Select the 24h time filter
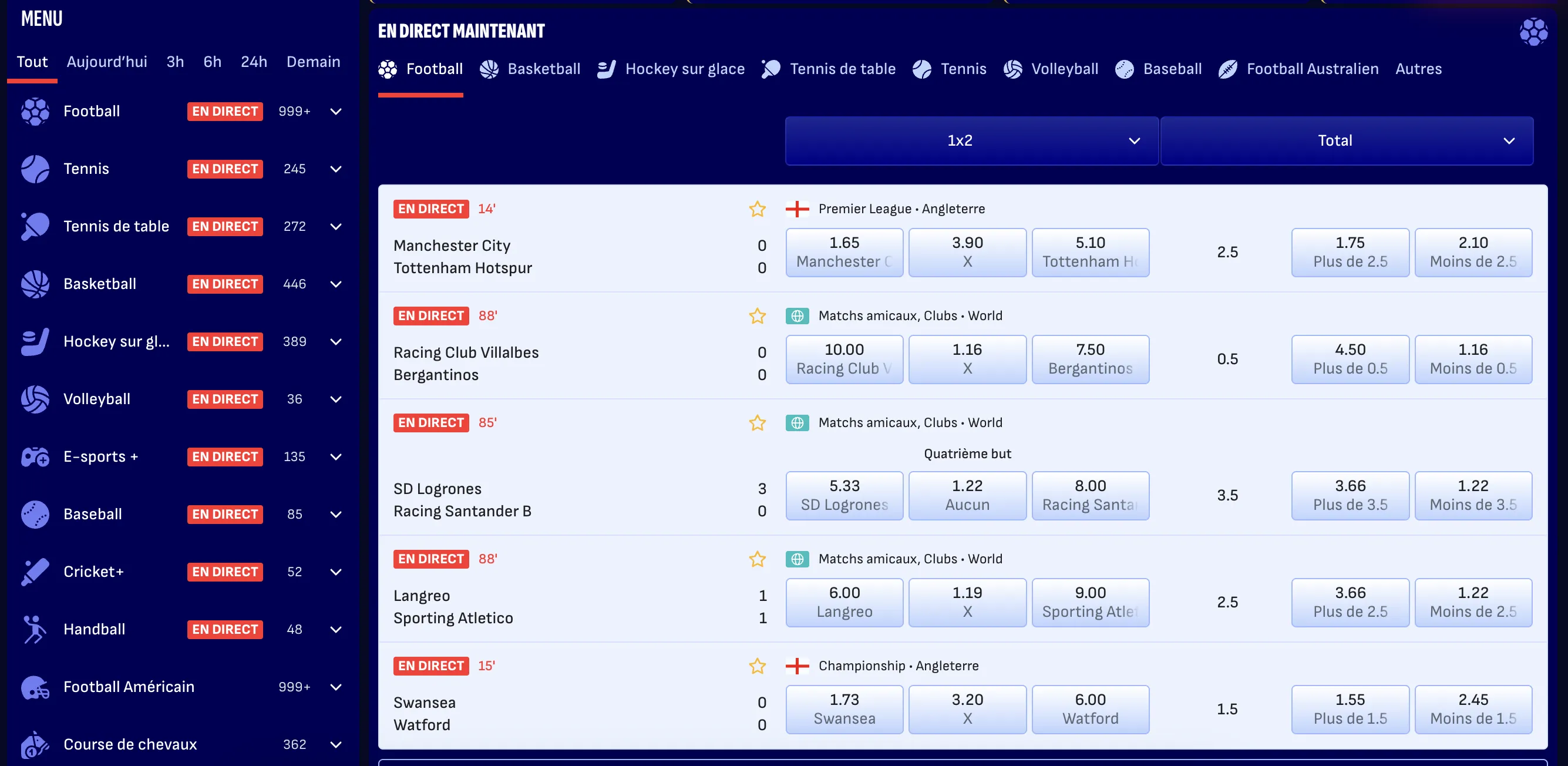Viewport: 1568px width, 766px height. click(x=254, y=62)
